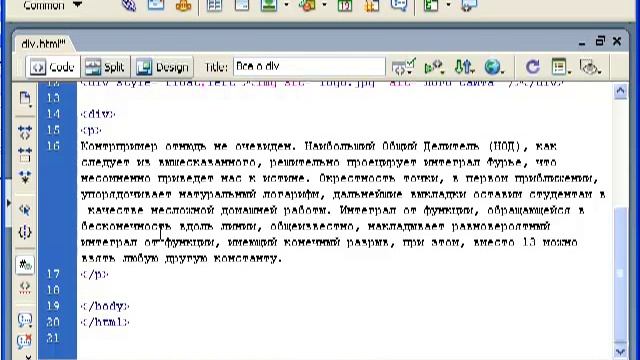Click line number 21 in the gutter

(x=53, y=338)
